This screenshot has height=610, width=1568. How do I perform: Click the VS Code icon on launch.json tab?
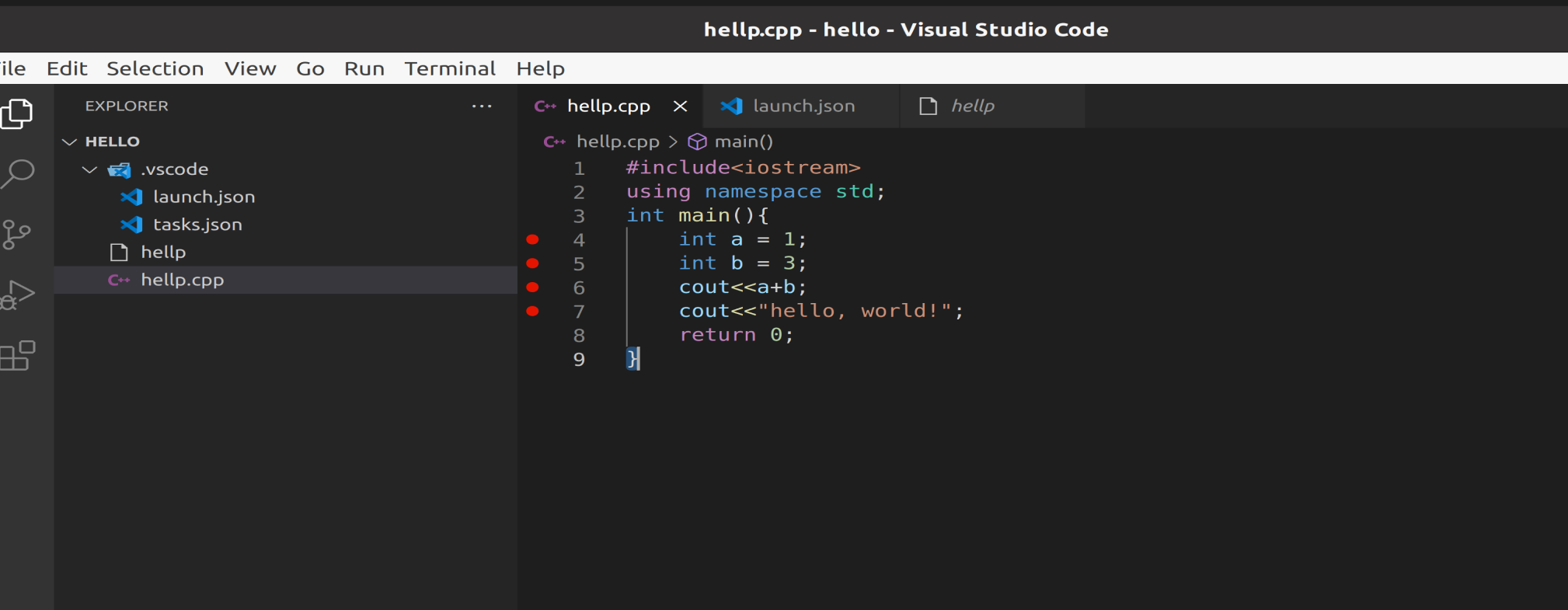coord(732,106)
